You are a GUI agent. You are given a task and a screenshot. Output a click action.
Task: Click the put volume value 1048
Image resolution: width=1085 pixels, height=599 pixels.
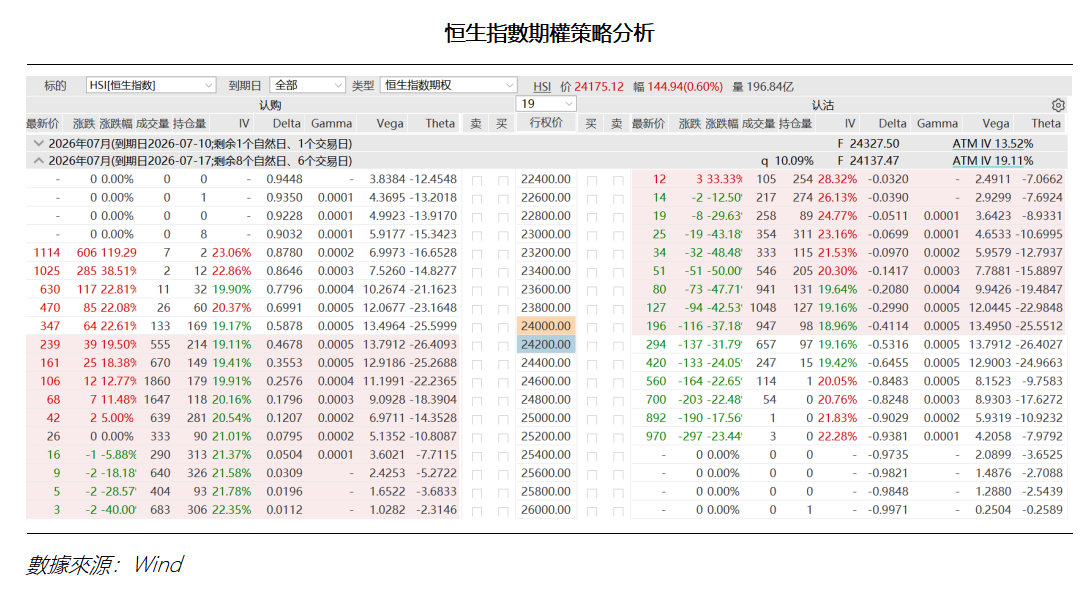pos(763,308)
